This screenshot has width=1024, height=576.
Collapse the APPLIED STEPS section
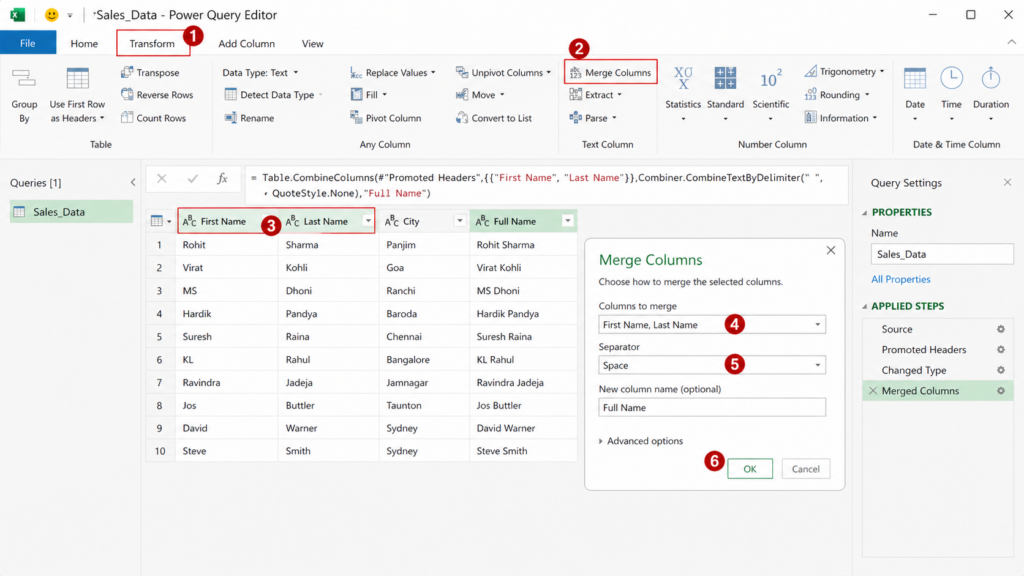(865, 306)
